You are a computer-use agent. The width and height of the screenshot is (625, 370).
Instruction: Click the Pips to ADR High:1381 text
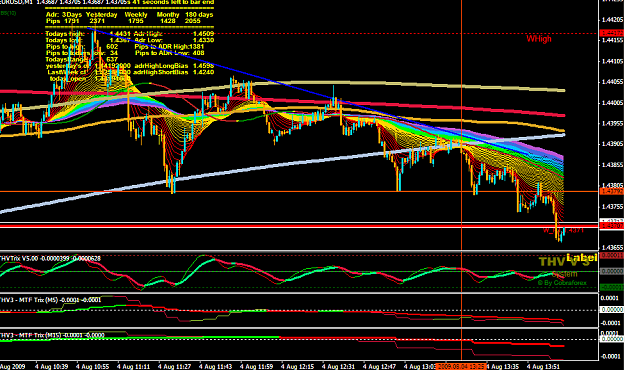tap(169, 47)
